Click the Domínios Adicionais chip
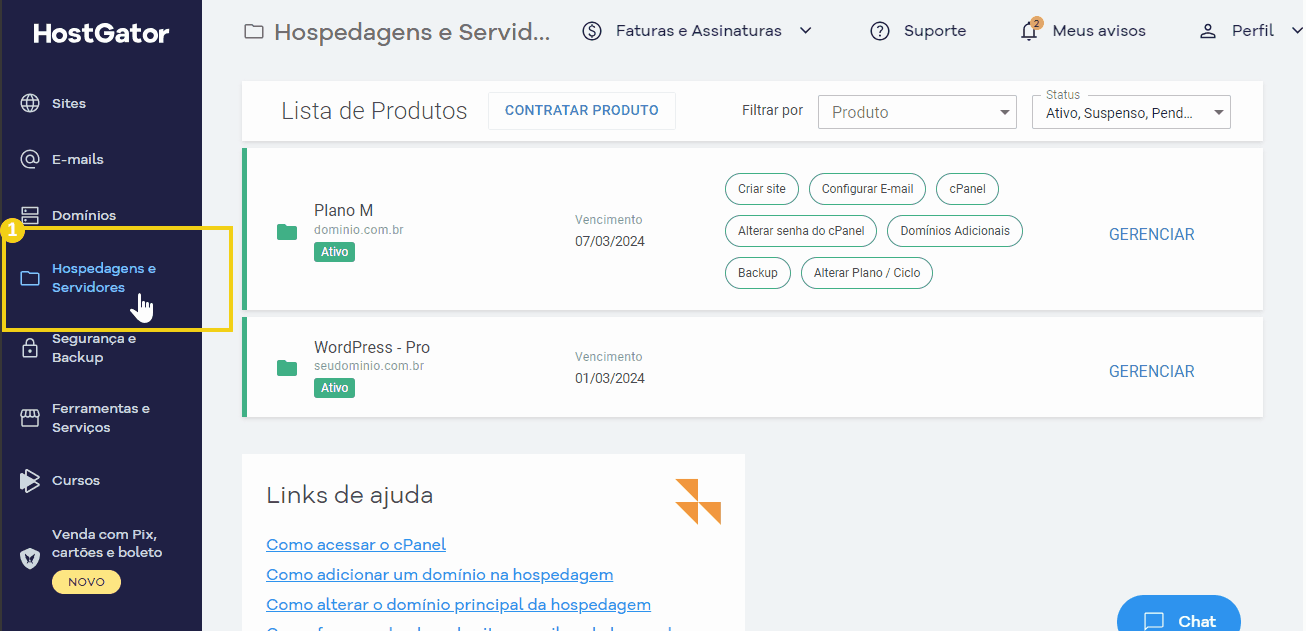Image resolution: width=1306 pixels, height=631 pixels. pos(955,231)
